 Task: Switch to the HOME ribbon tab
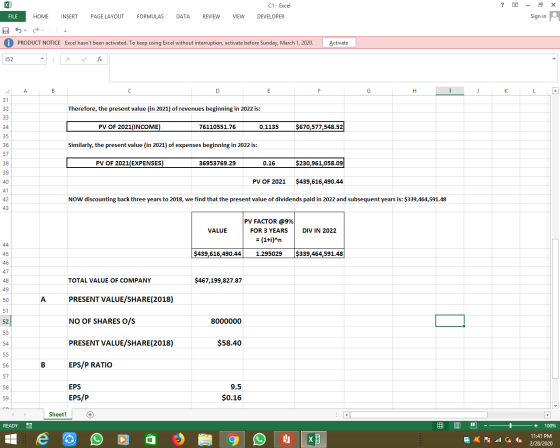tap(41, 16)
